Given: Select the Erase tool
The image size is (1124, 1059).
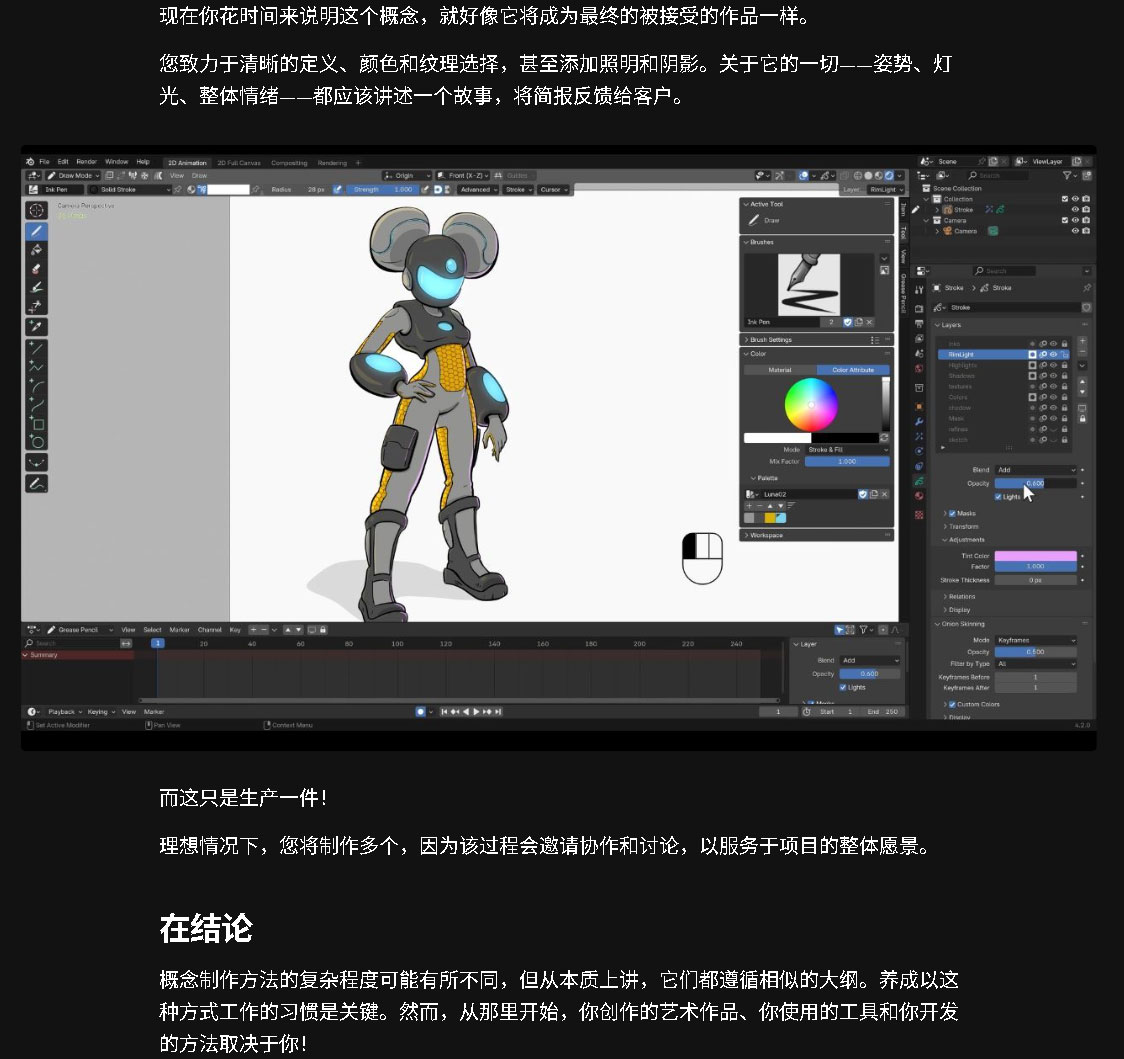Looking at the screenshot, I should 37,269.
